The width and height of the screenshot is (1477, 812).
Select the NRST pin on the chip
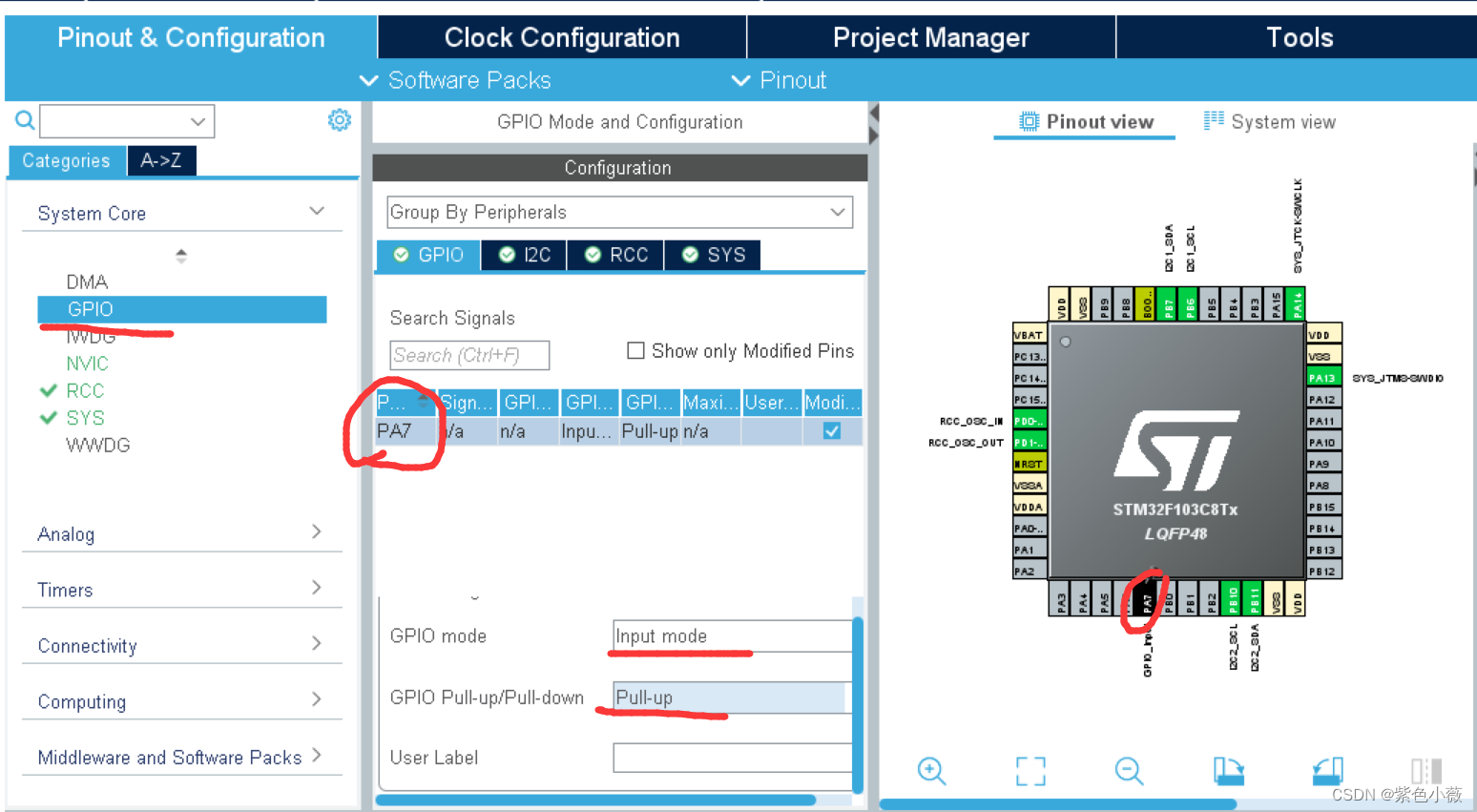tap(1030, 464)
